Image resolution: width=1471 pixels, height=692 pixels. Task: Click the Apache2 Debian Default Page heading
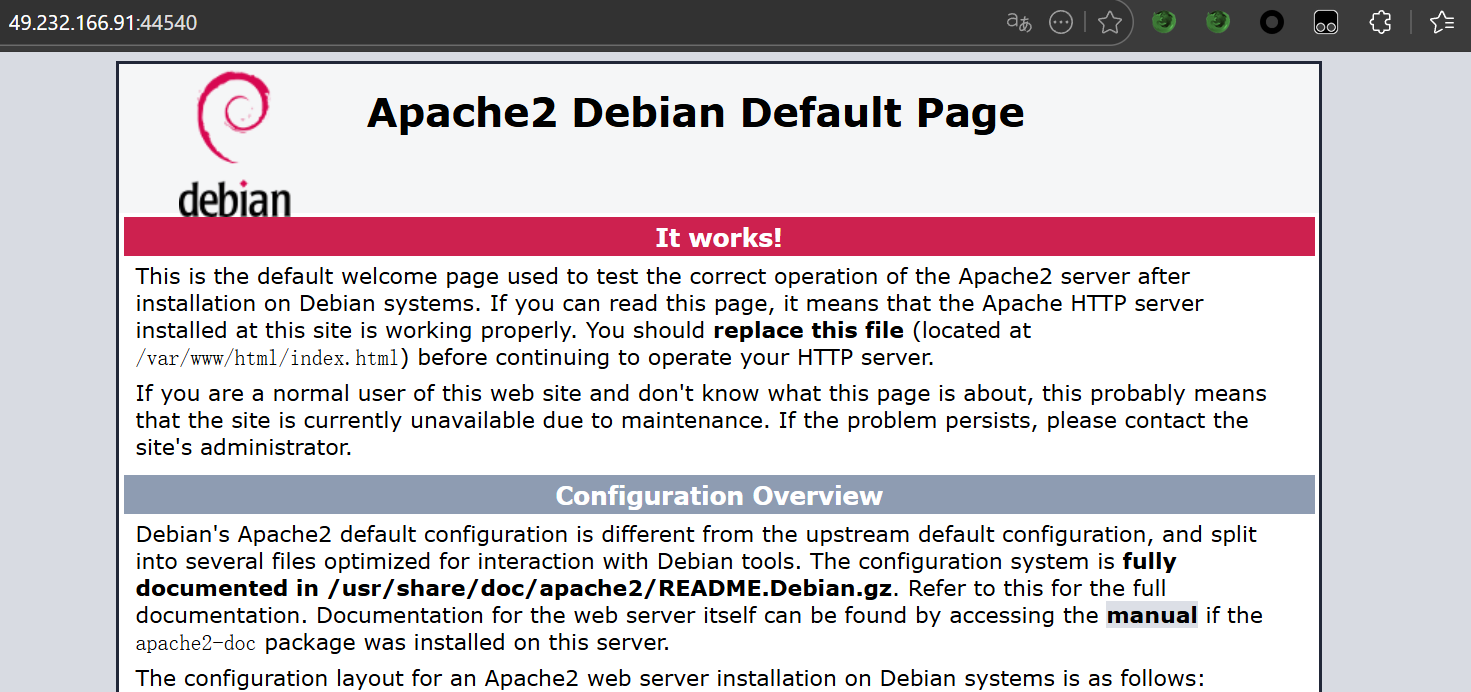pos(696,113)
